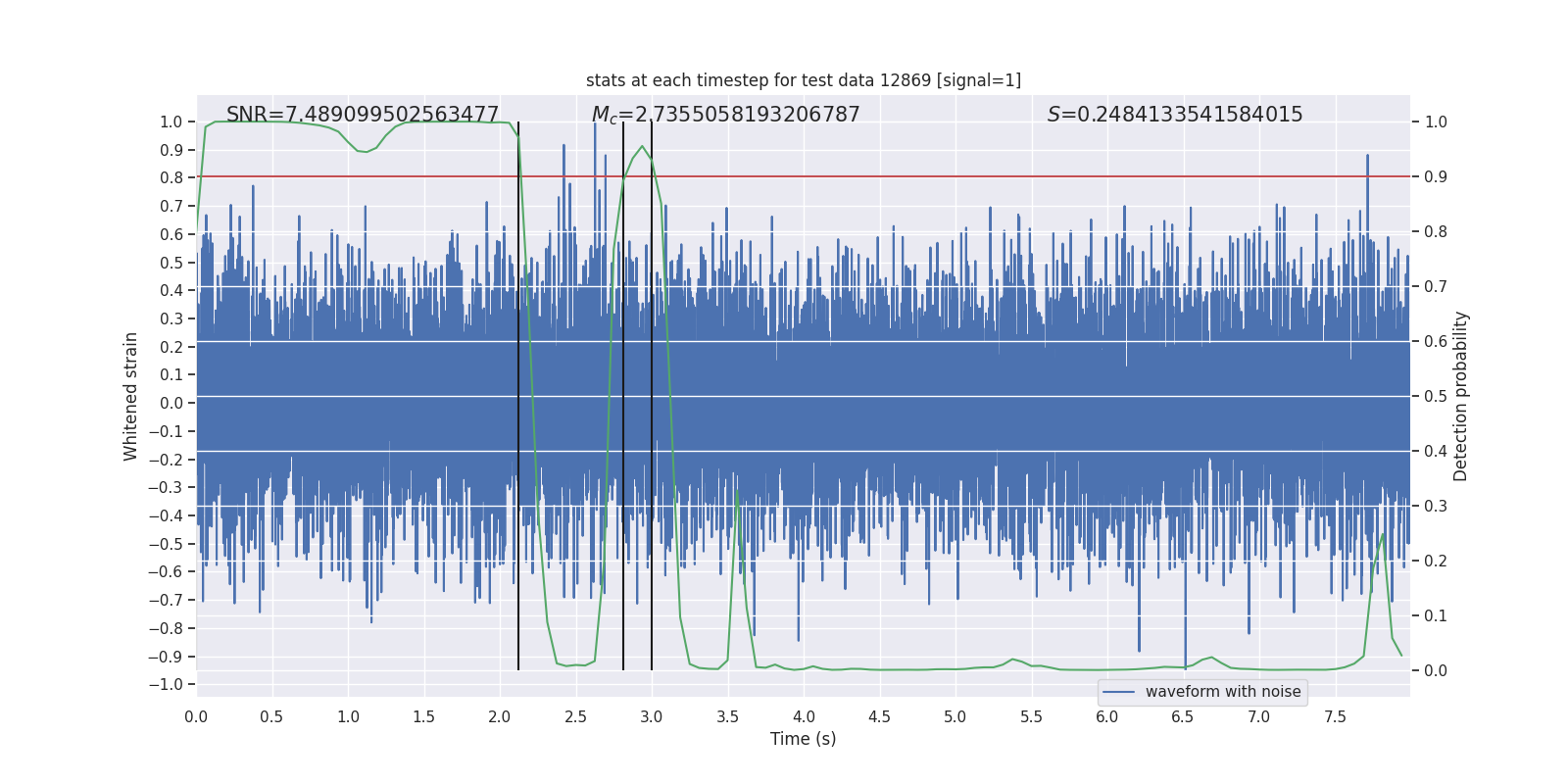Click the black vertical marker at 3.0 seconds

(x=652, y=392)
